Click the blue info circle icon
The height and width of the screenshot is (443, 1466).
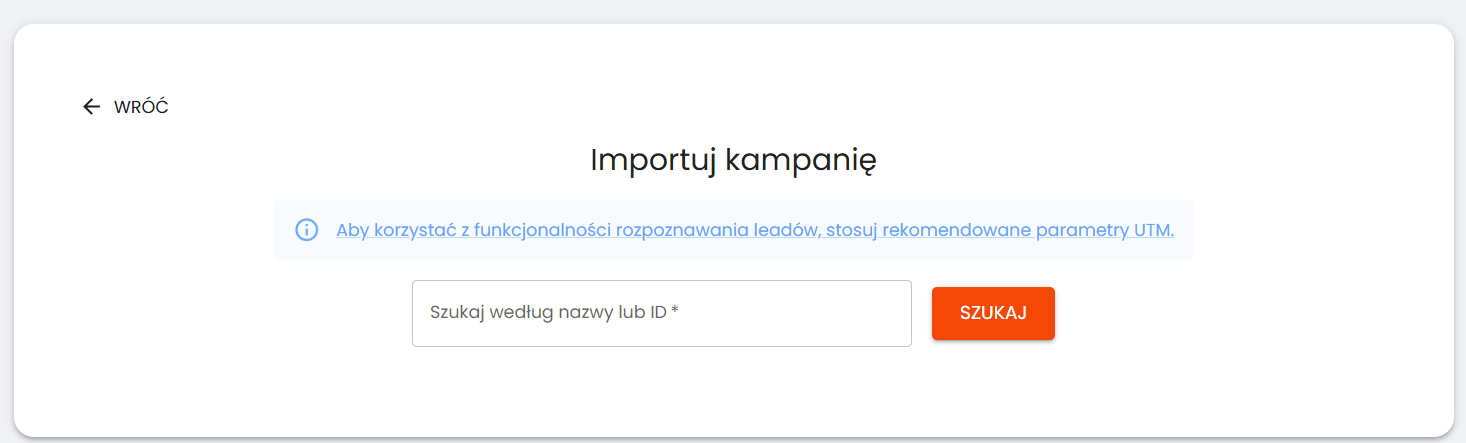coord(306,230)
